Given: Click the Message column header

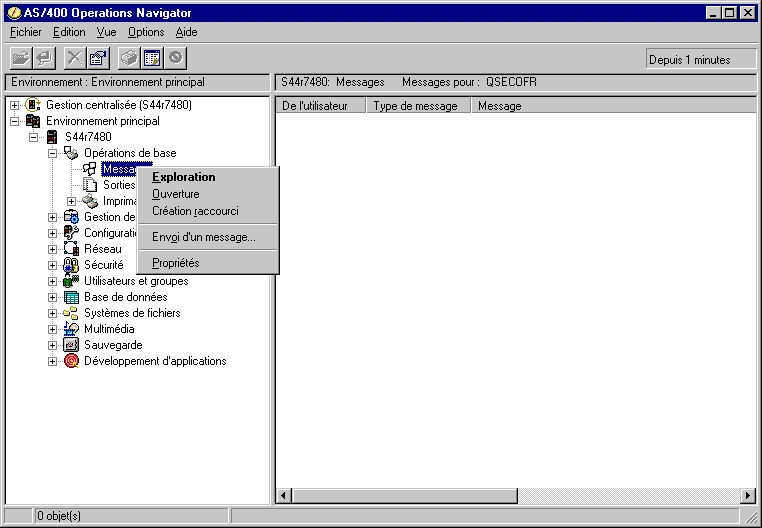Looking at the screenshot, I should pos(614,106).
